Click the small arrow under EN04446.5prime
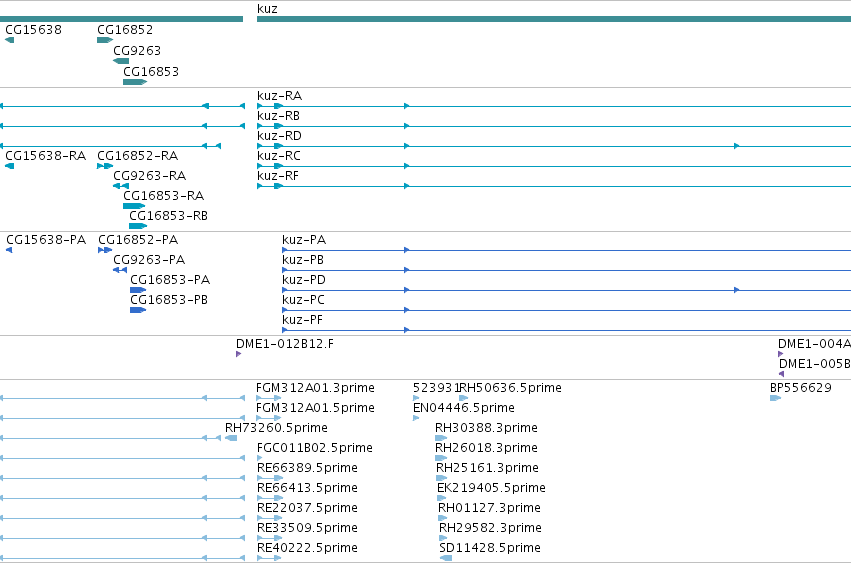Image resolution: width=851 pixels, height=563 pixels. pyautogui.click(x=416, y=418)
